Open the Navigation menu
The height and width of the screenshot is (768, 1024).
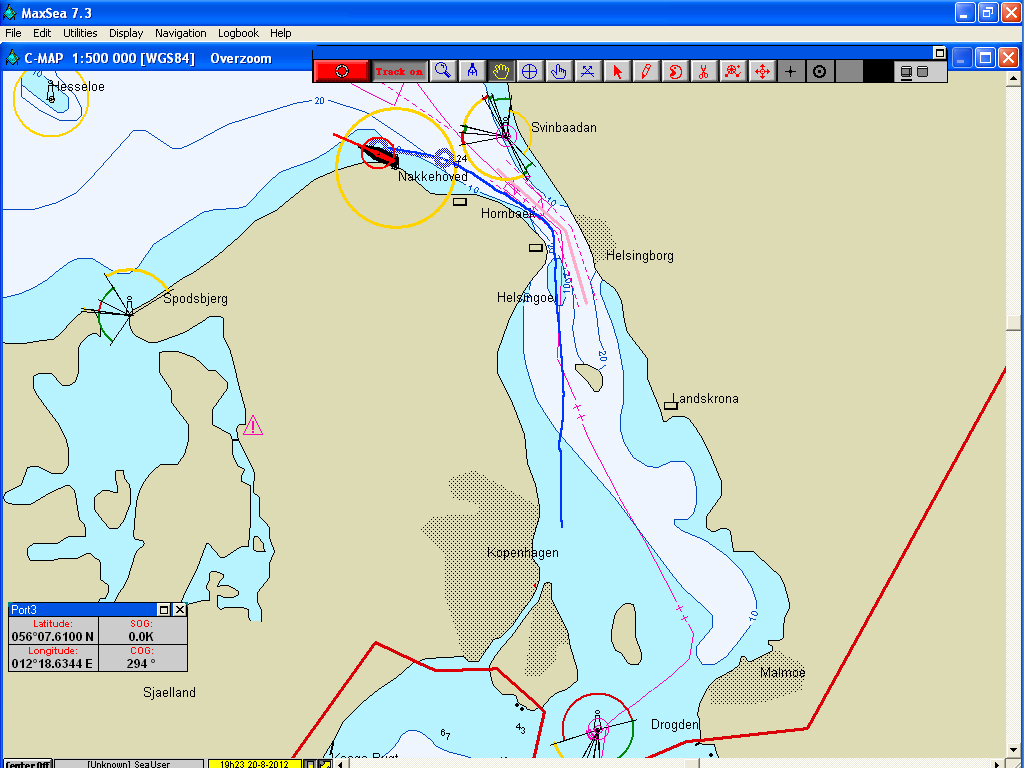(180, 33)
